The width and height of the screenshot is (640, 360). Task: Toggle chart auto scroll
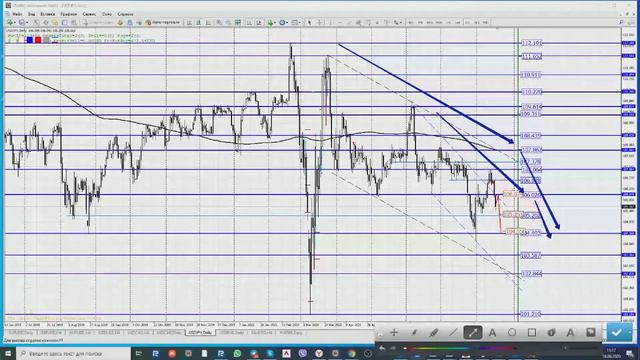coord(249,22)
